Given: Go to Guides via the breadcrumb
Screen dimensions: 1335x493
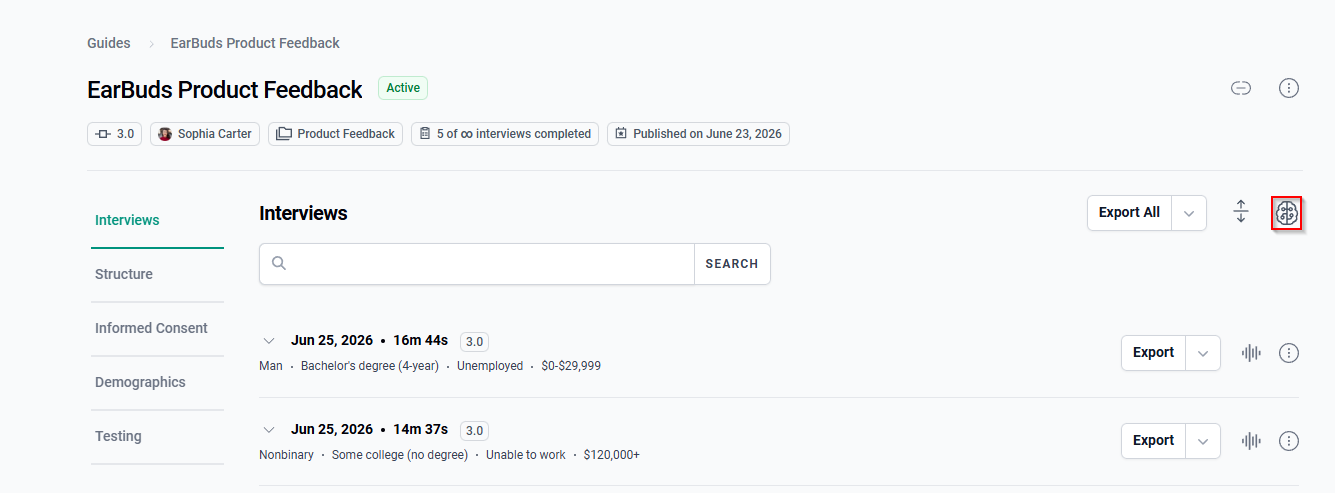Looking at the screenshot, I should pos(109,43).
